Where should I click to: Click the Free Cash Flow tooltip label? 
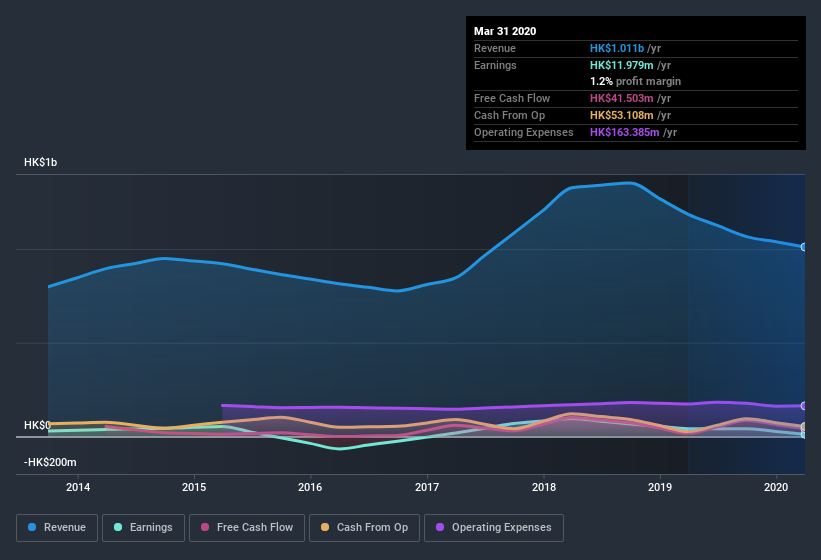pos(512,98)
